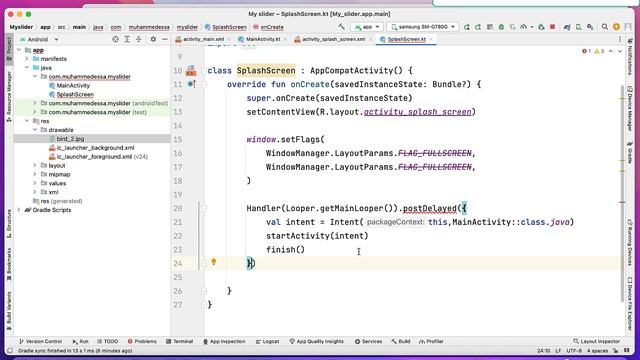Open the app run configuration dropdown
The width and height of the screenshot is (640, 360).
[x=367, y=27]
